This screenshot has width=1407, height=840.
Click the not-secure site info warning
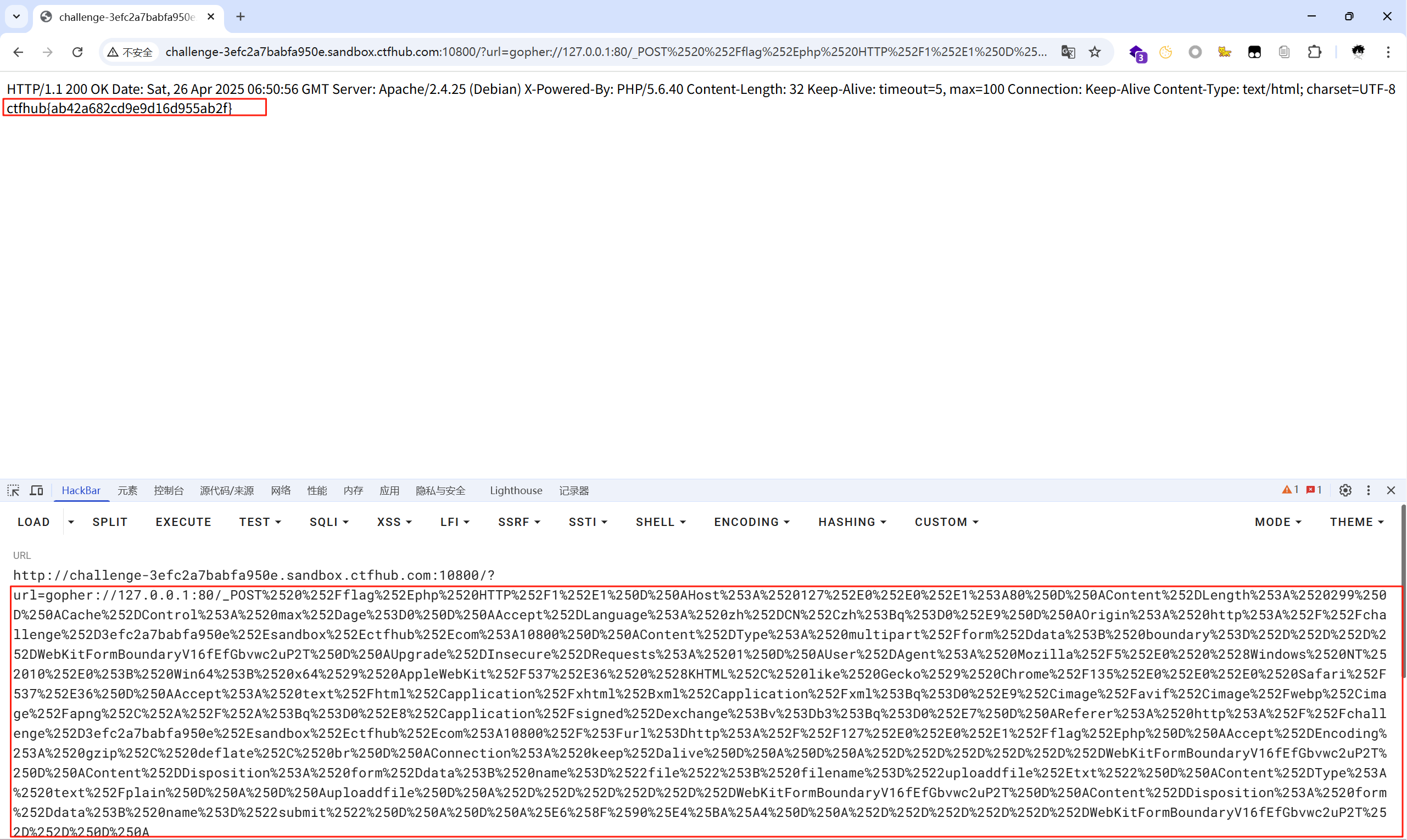coord(130,52)
